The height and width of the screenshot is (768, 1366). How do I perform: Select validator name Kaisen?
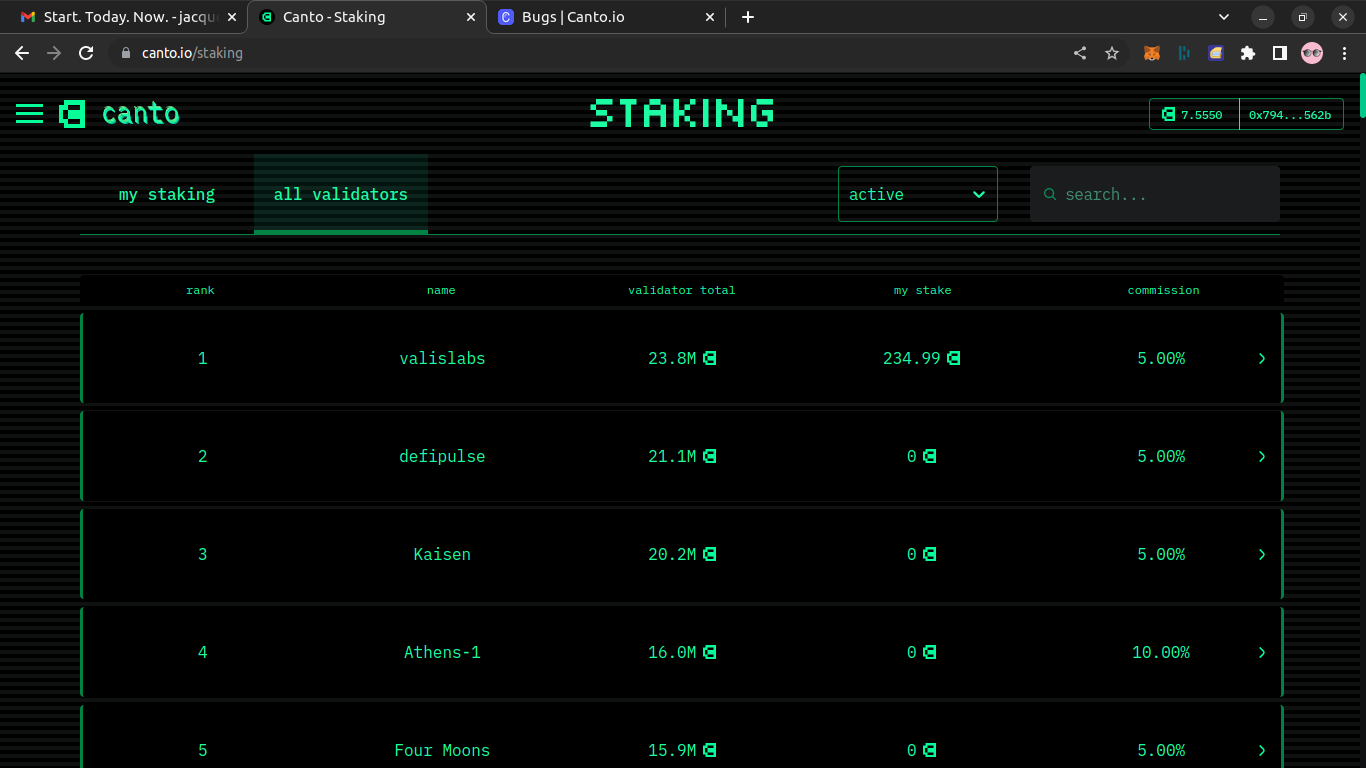(442, 554)
